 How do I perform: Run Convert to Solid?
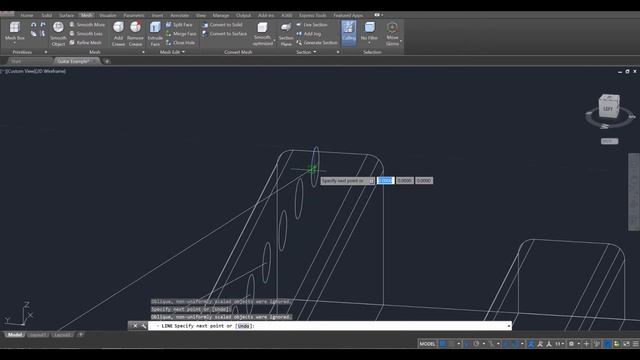pos(222,25)
